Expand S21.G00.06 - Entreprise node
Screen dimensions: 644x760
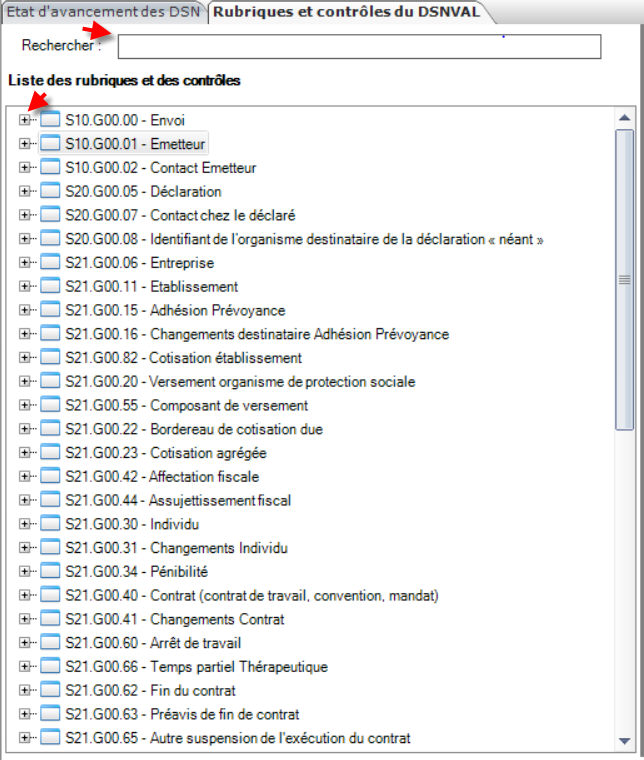pyautogui.click(x=24, y=262)
